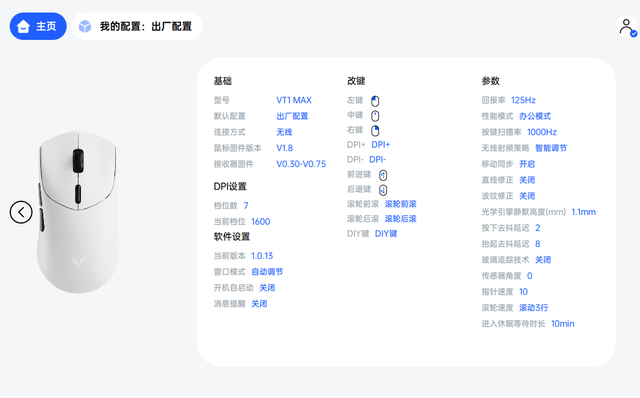Click the 改键 section heading
640x398 pixels.
pyautogui.click(x=356, y=81)
